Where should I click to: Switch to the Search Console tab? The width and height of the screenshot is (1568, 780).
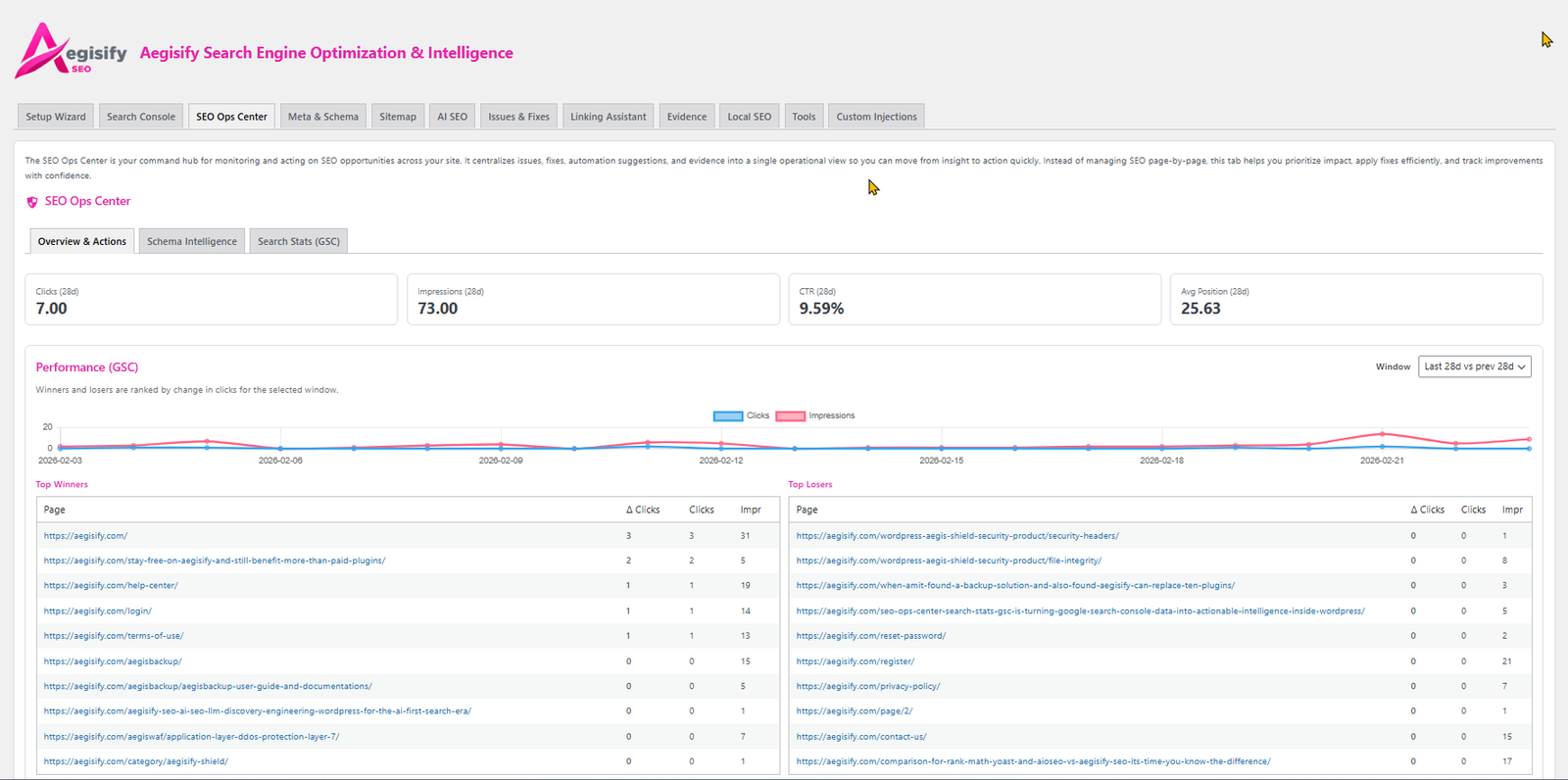pyautogui.click(x=141, y=117)
